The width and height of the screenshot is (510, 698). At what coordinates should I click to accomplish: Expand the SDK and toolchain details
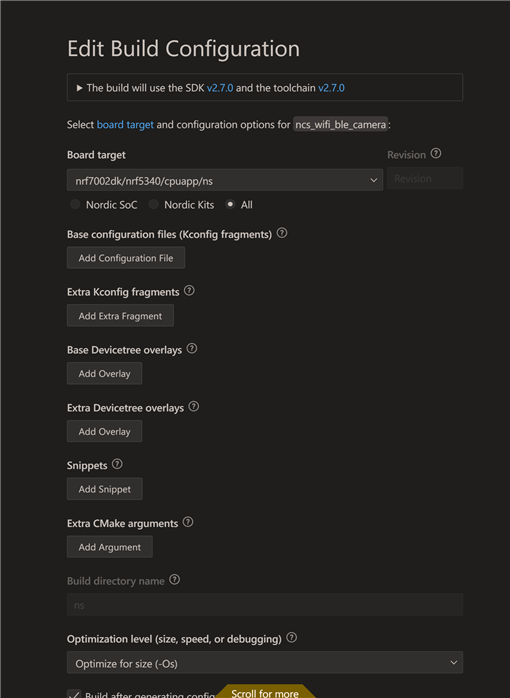80,88
